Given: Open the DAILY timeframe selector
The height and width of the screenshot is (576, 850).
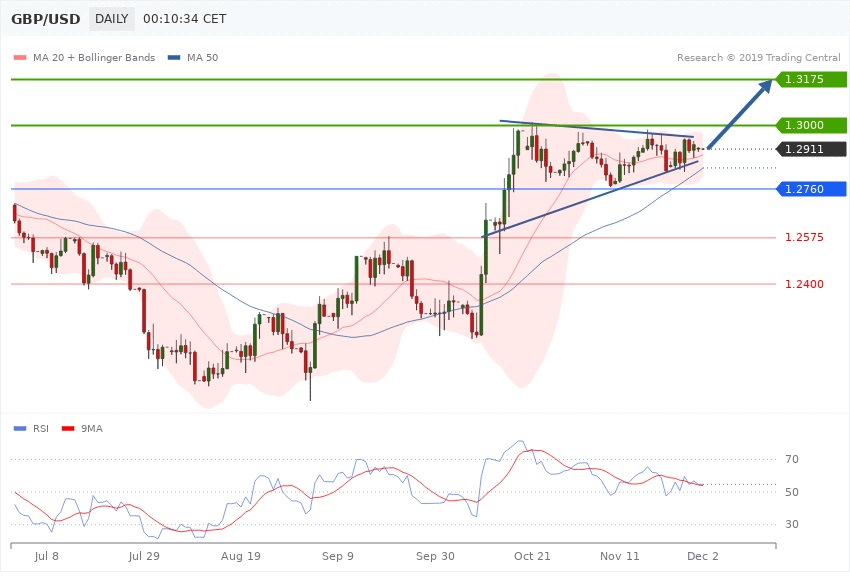Looking at the screenshot, I should click(x=112, y=19).
